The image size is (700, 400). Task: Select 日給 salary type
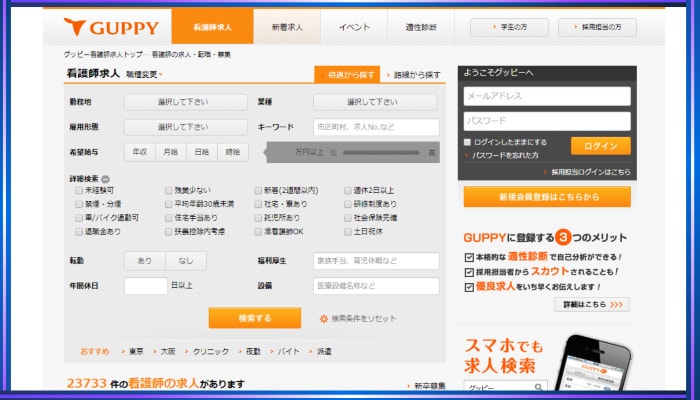pos(202,152)
